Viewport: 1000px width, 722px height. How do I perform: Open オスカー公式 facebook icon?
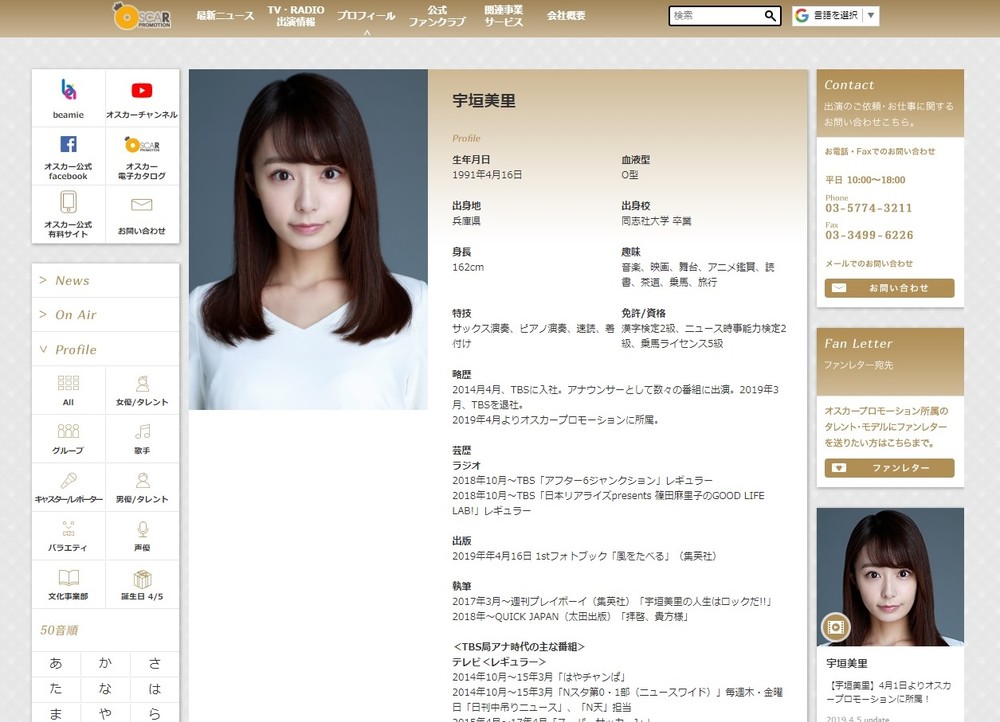68,146
